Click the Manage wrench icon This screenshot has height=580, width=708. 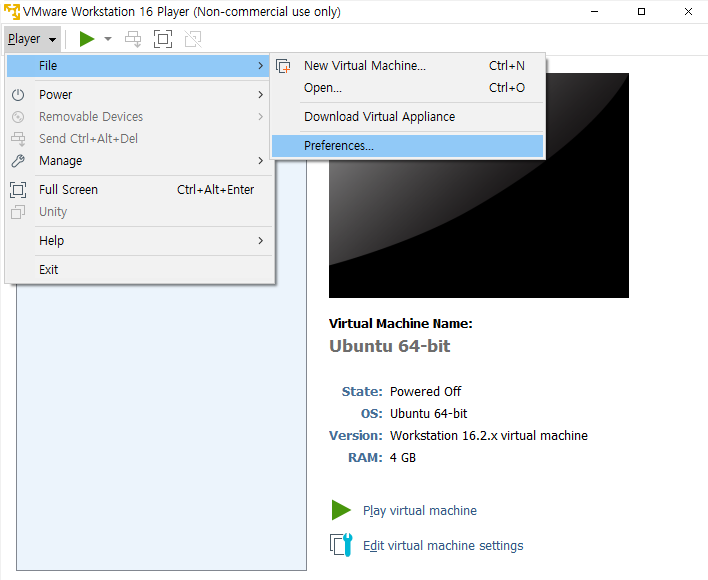18,161
